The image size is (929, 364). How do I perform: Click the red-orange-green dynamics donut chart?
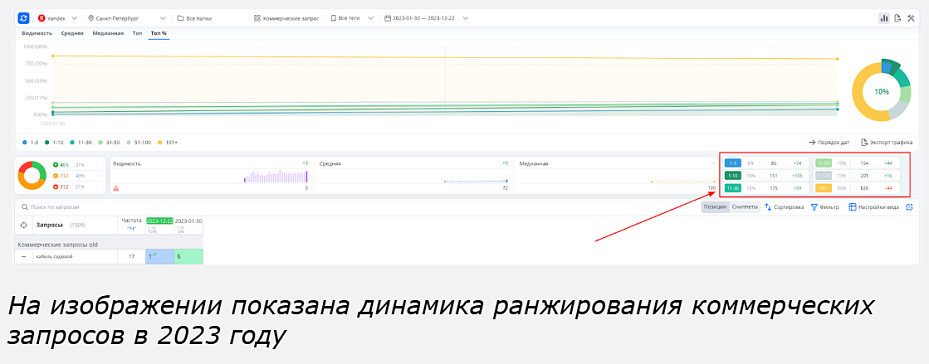point(32,176)
